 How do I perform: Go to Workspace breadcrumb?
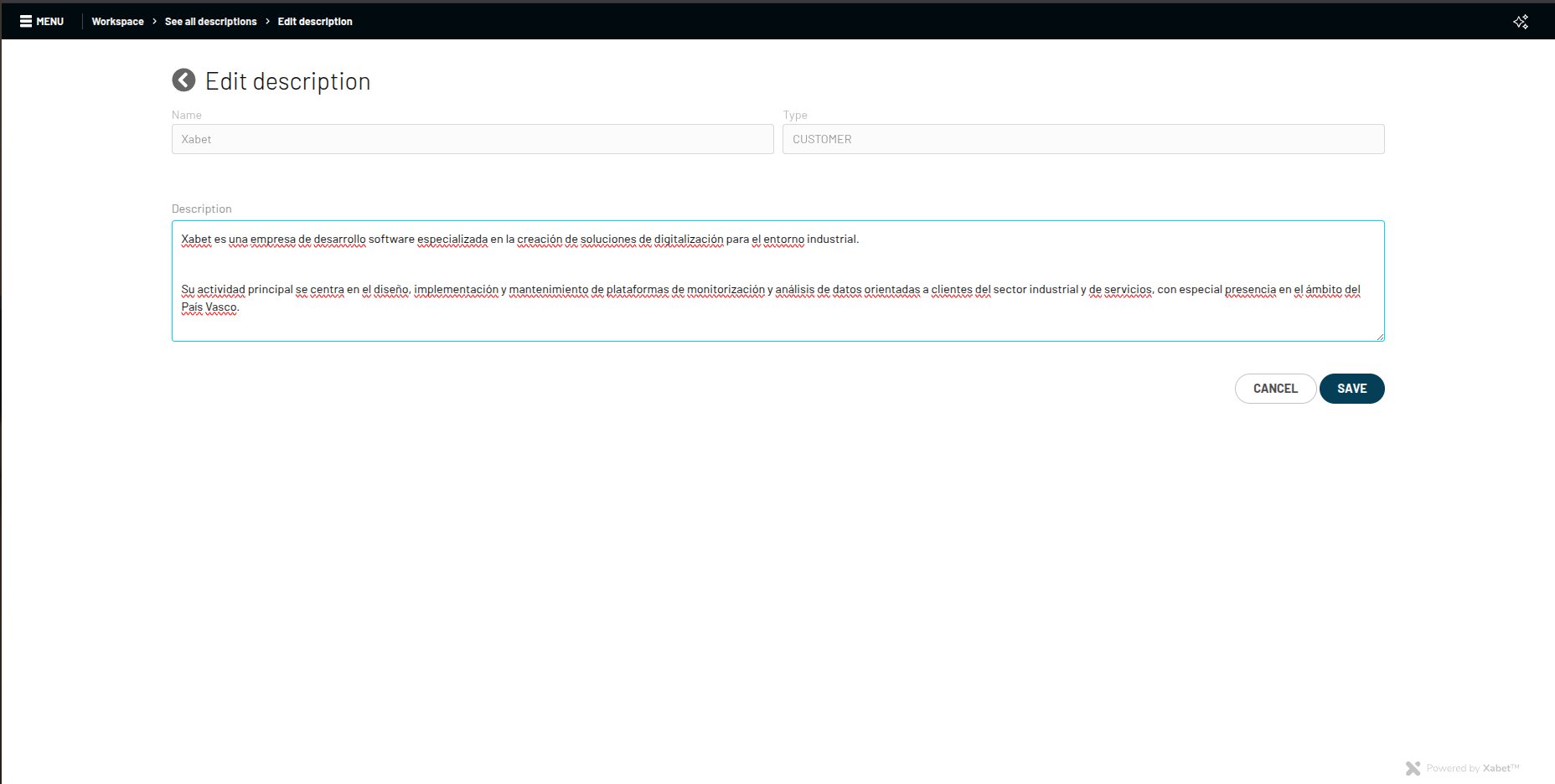[x=117, y=22]
